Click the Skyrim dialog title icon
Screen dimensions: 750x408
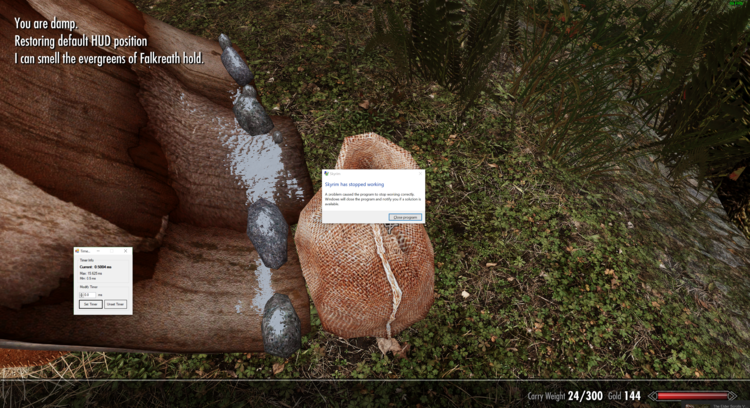[326, 174]
